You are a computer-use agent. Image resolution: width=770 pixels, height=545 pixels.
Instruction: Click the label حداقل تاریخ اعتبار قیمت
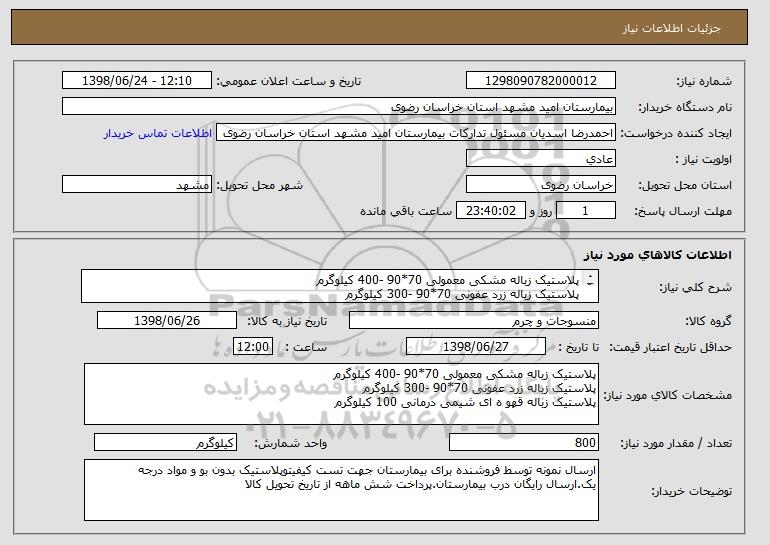[x=671, y=348]
